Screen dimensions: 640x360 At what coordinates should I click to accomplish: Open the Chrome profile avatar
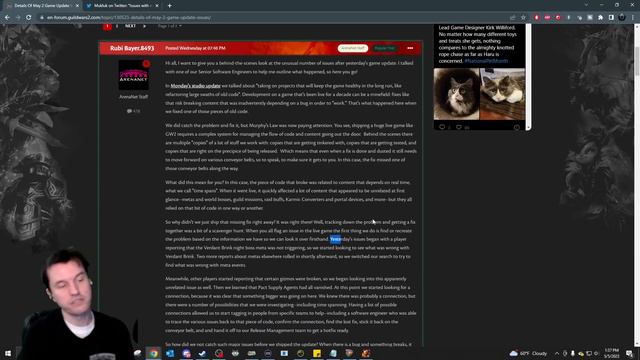pyautogui.click(x=622, y=18)
